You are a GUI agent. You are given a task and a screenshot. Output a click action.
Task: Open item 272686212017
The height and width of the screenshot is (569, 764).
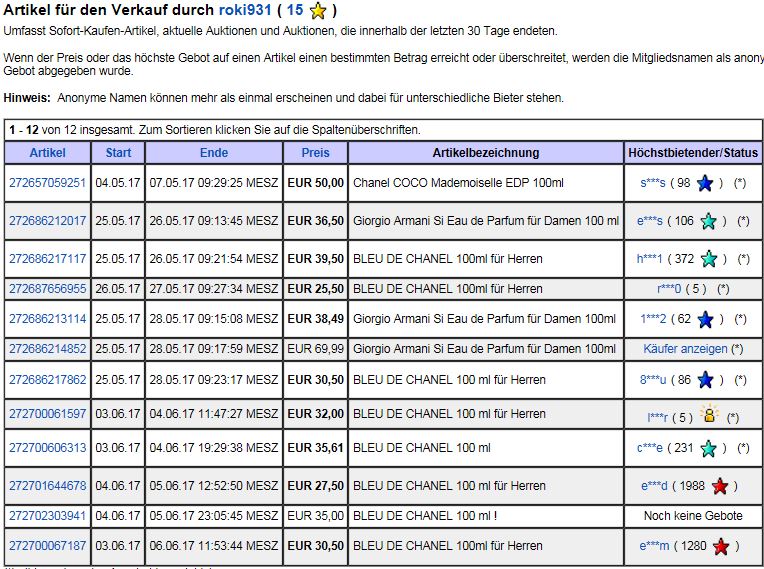click(47, 221)
